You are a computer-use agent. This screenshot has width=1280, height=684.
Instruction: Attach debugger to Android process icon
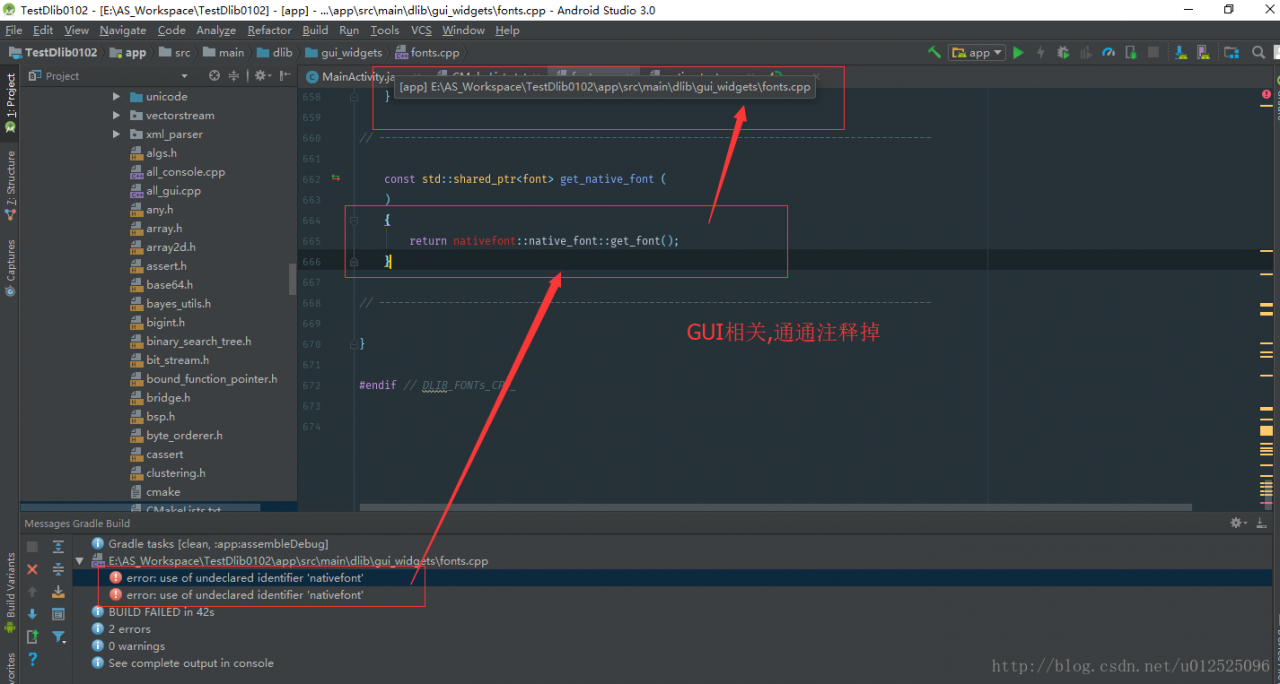[1130, 52]
